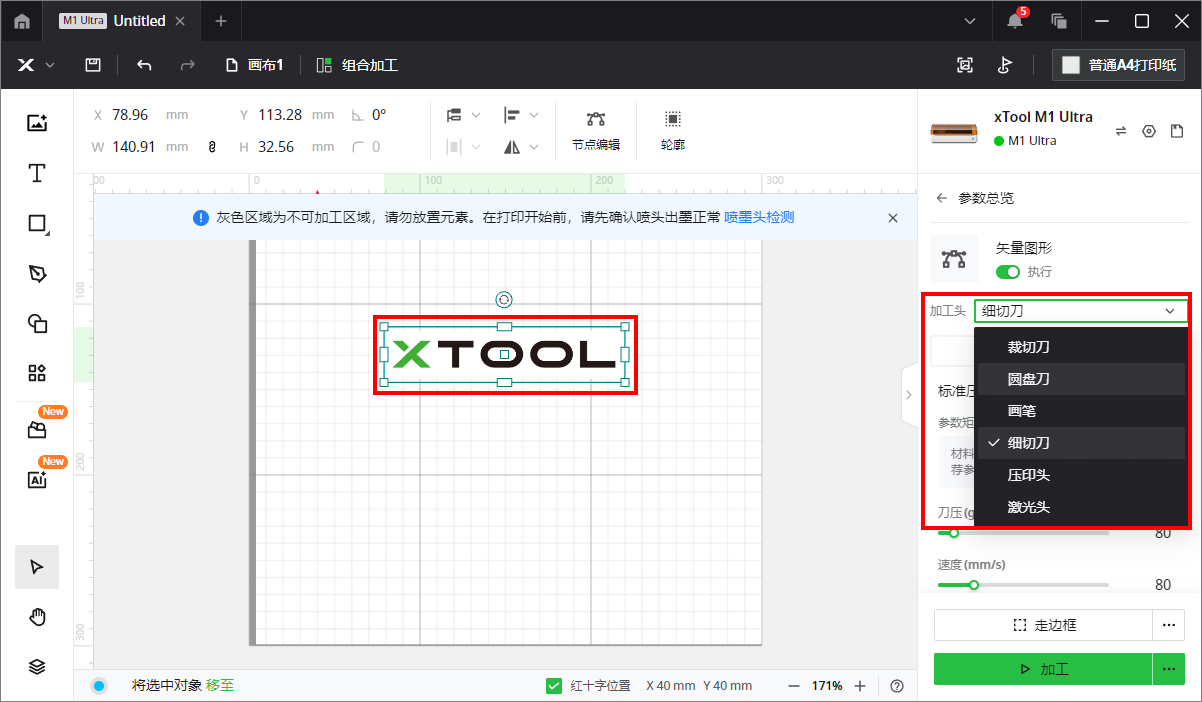The width and height of the screenshot is (1202, 702).
Task: Start processing with the green 加工 button
Action: [1043, 669]
